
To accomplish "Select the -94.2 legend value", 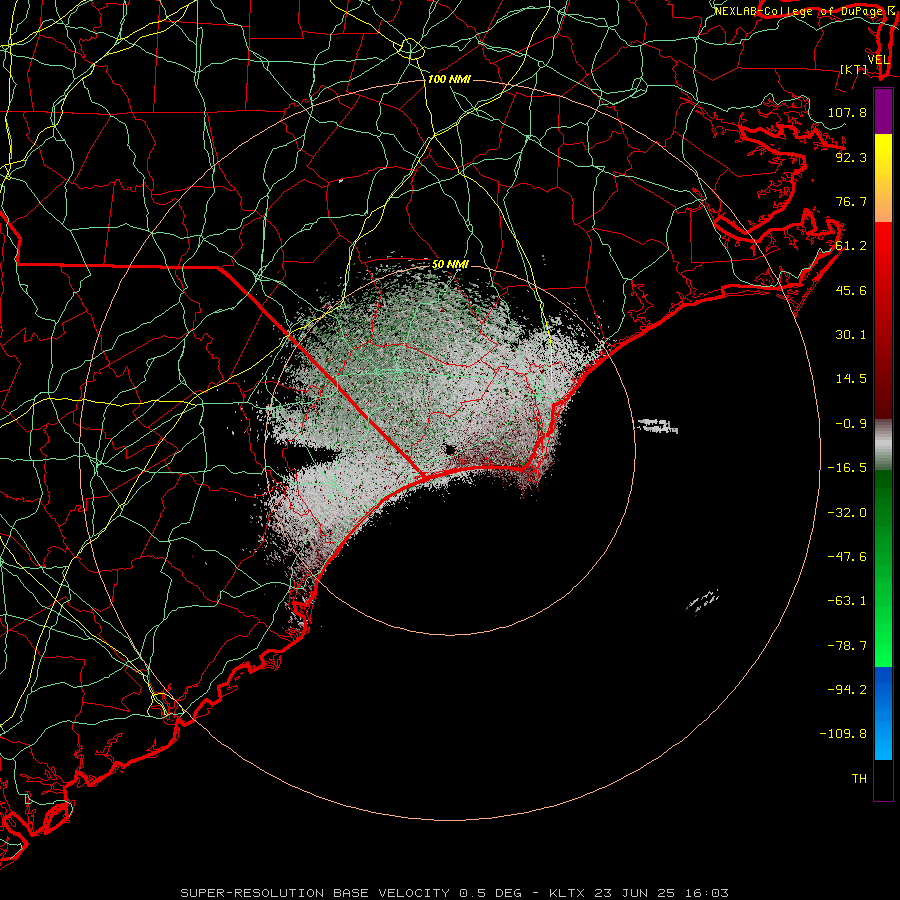I will [847, 690].
